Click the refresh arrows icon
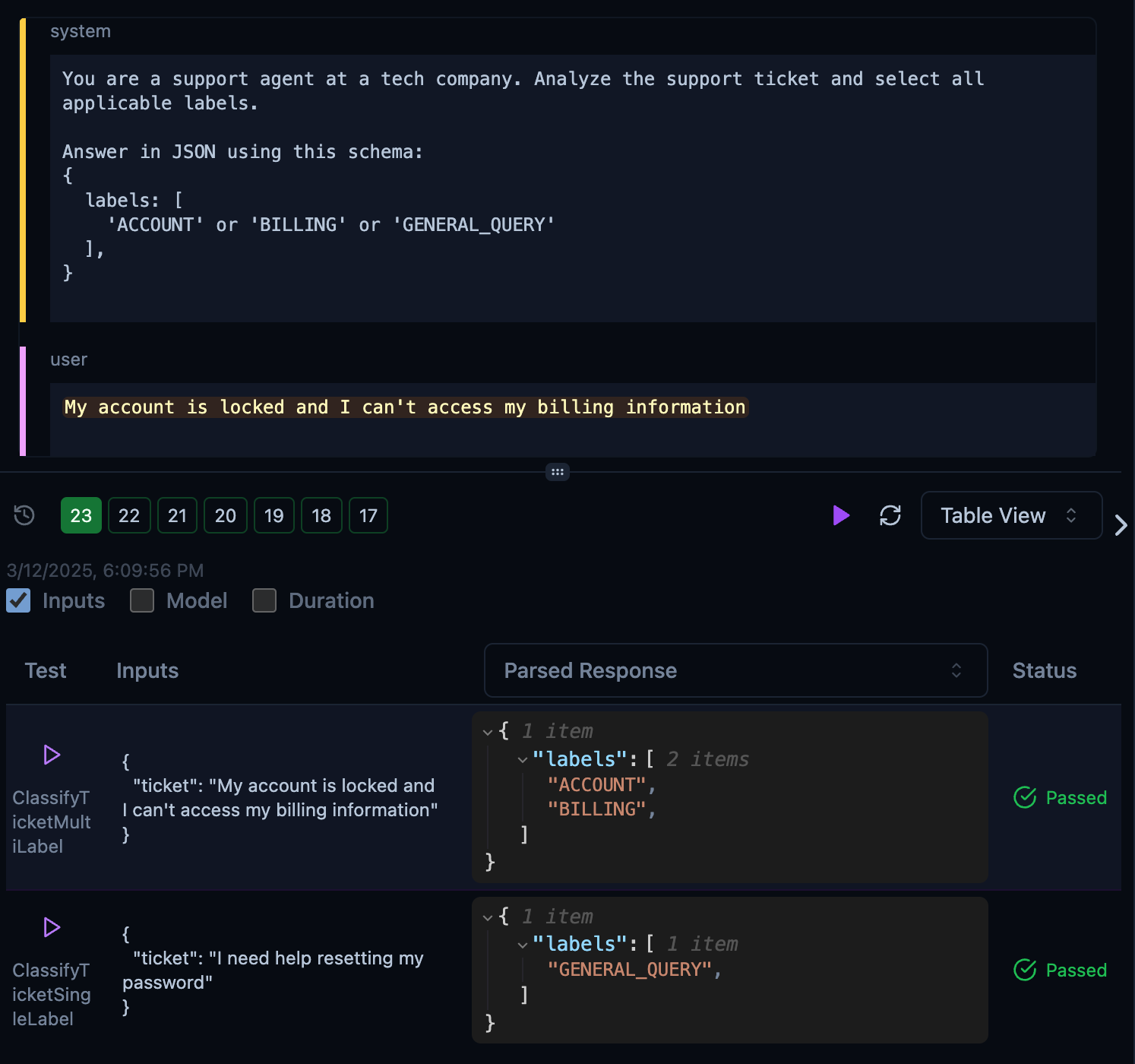Image resolution: width=1135 pixels, height=1064 pixels. click(x=890, y=515)
